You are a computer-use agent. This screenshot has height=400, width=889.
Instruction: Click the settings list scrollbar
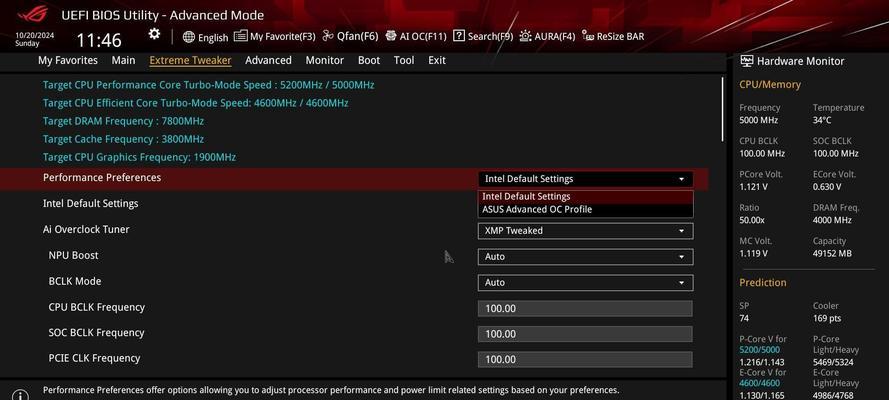[722, 109]
